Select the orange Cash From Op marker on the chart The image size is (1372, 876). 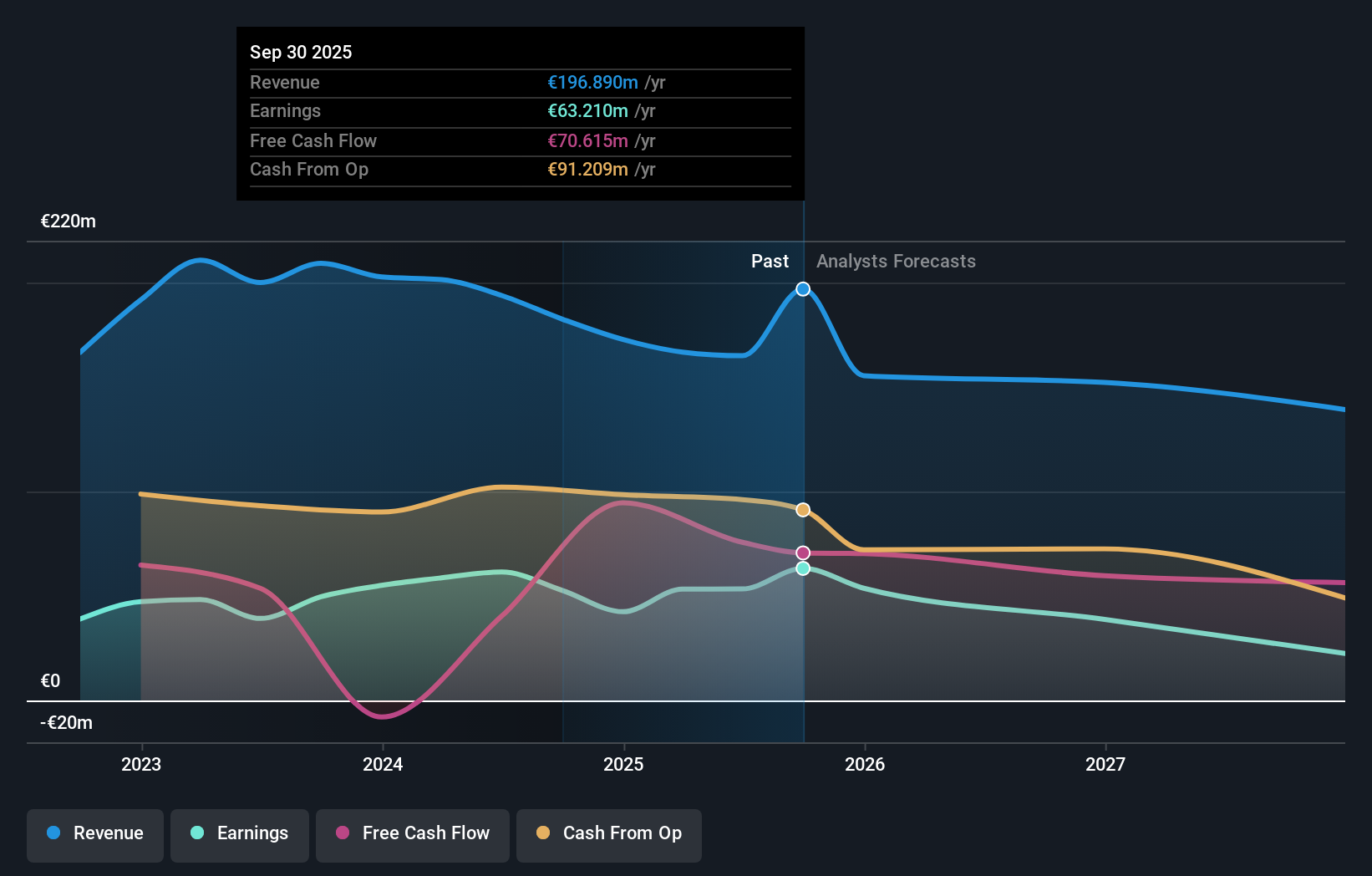(x=802, y=509)
